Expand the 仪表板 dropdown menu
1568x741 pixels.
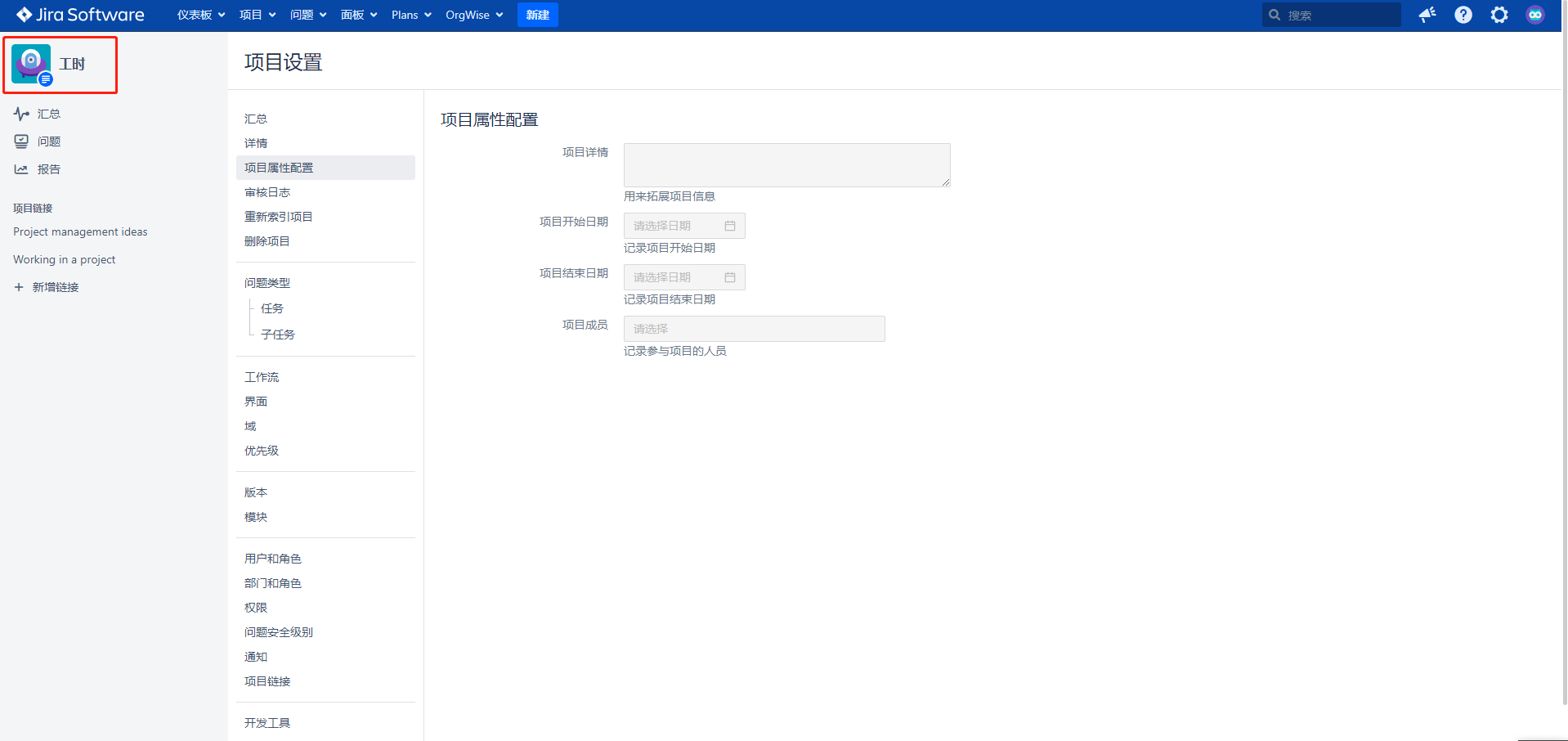click(x=201, y=15)
